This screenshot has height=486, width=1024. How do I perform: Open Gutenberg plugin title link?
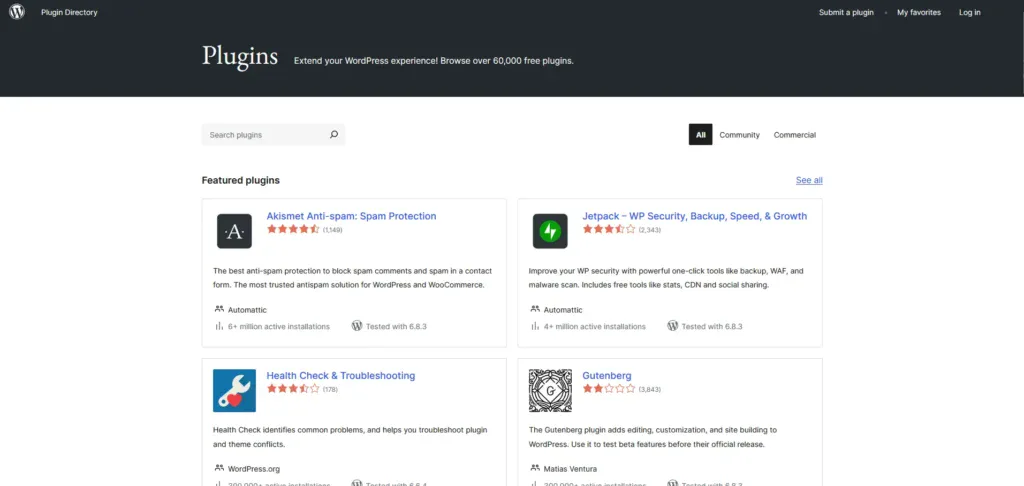(607, 376)
